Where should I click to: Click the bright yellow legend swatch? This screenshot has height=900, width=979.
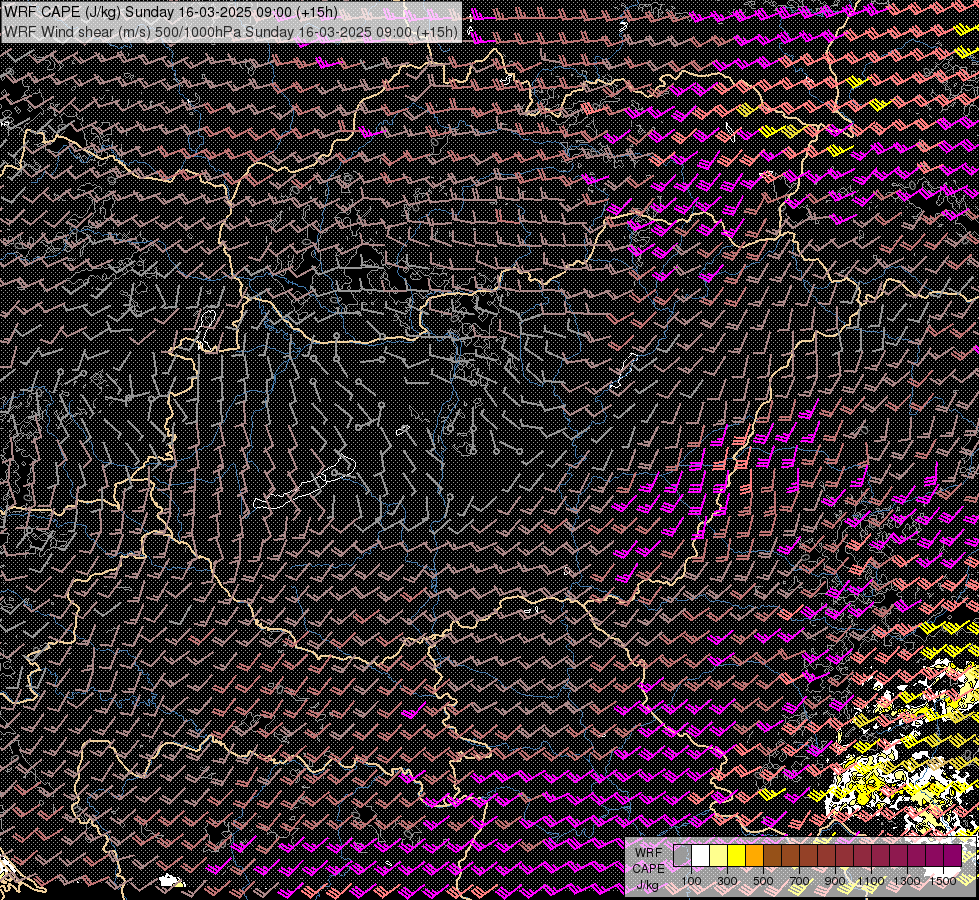click(x=736, y=856)
